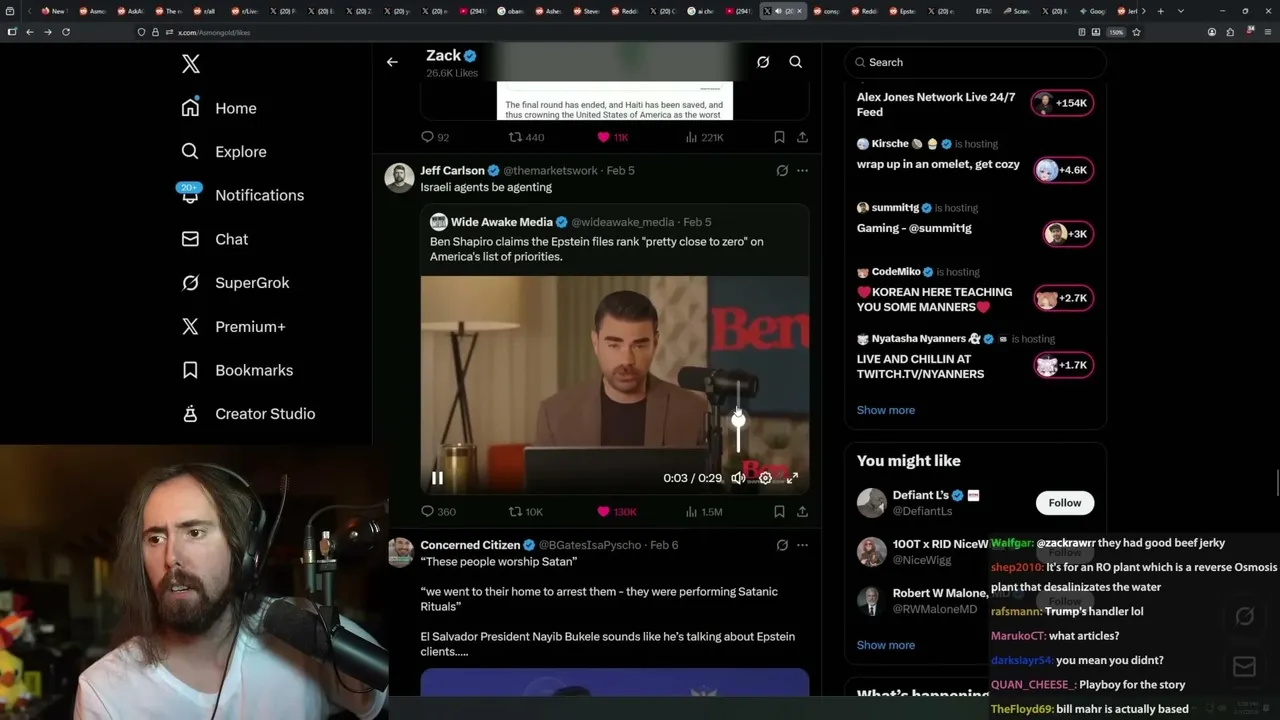The image size is (1280, 720).
Task: Go to Home in the sidebar
Action: (x=219, y=108)
